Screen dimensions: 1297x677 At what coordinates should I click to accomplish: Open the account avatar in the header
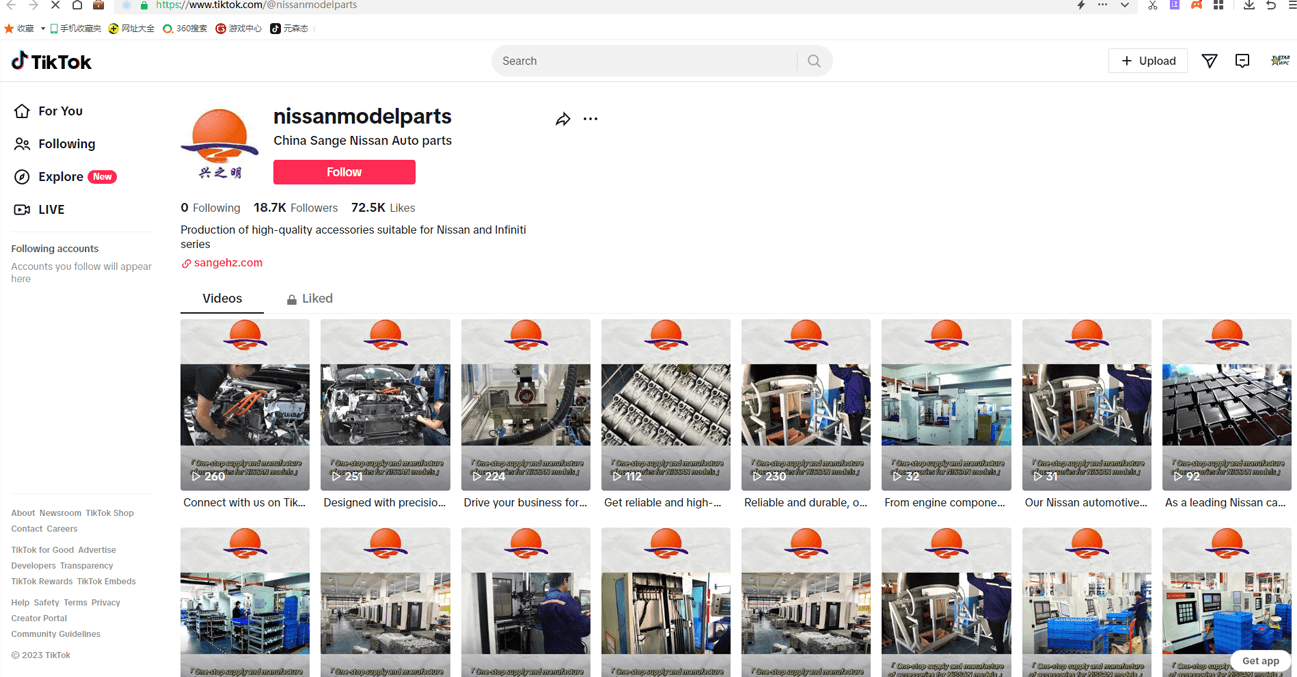[1280, 61]
